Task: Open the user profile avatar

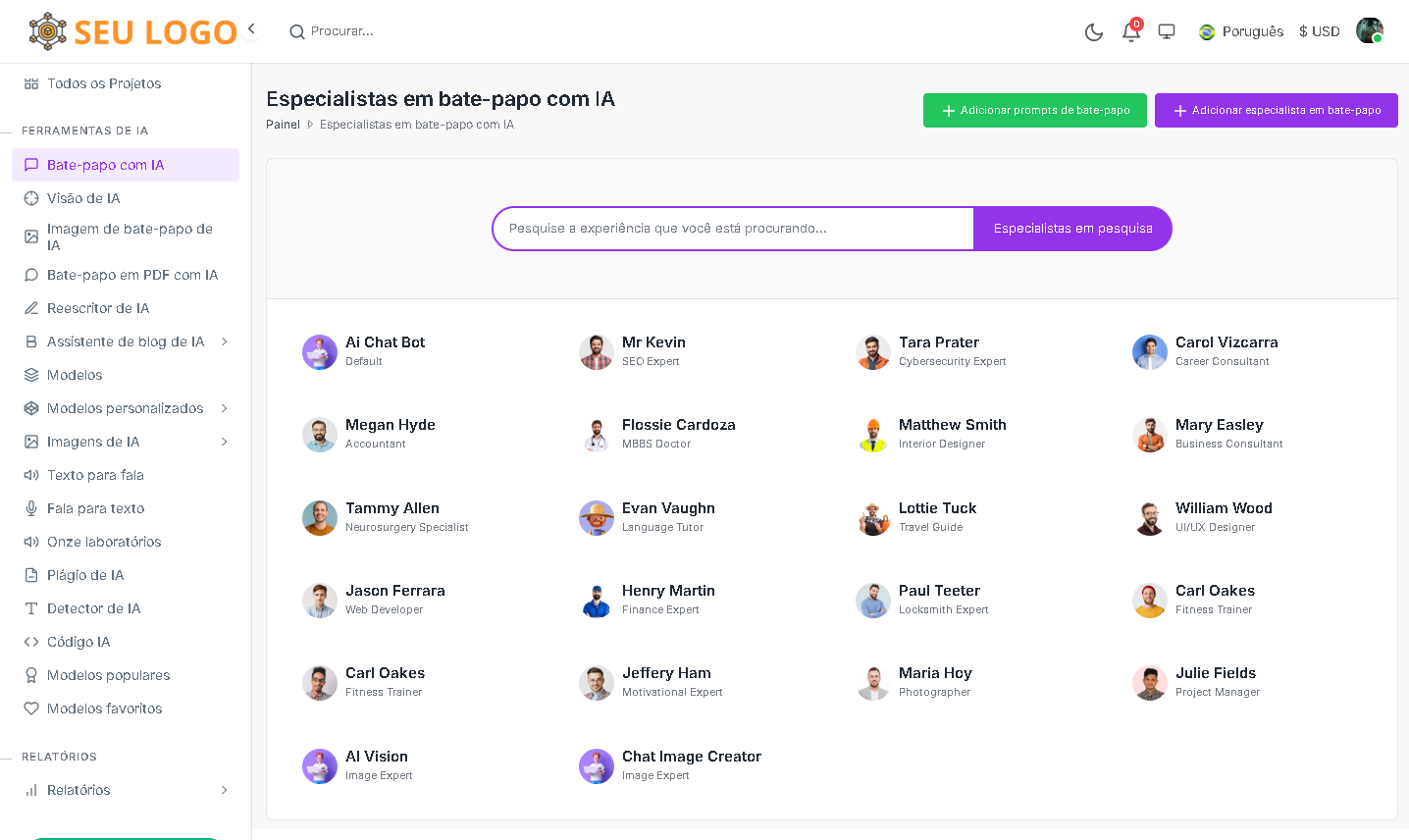Action: coord(1369,31)
